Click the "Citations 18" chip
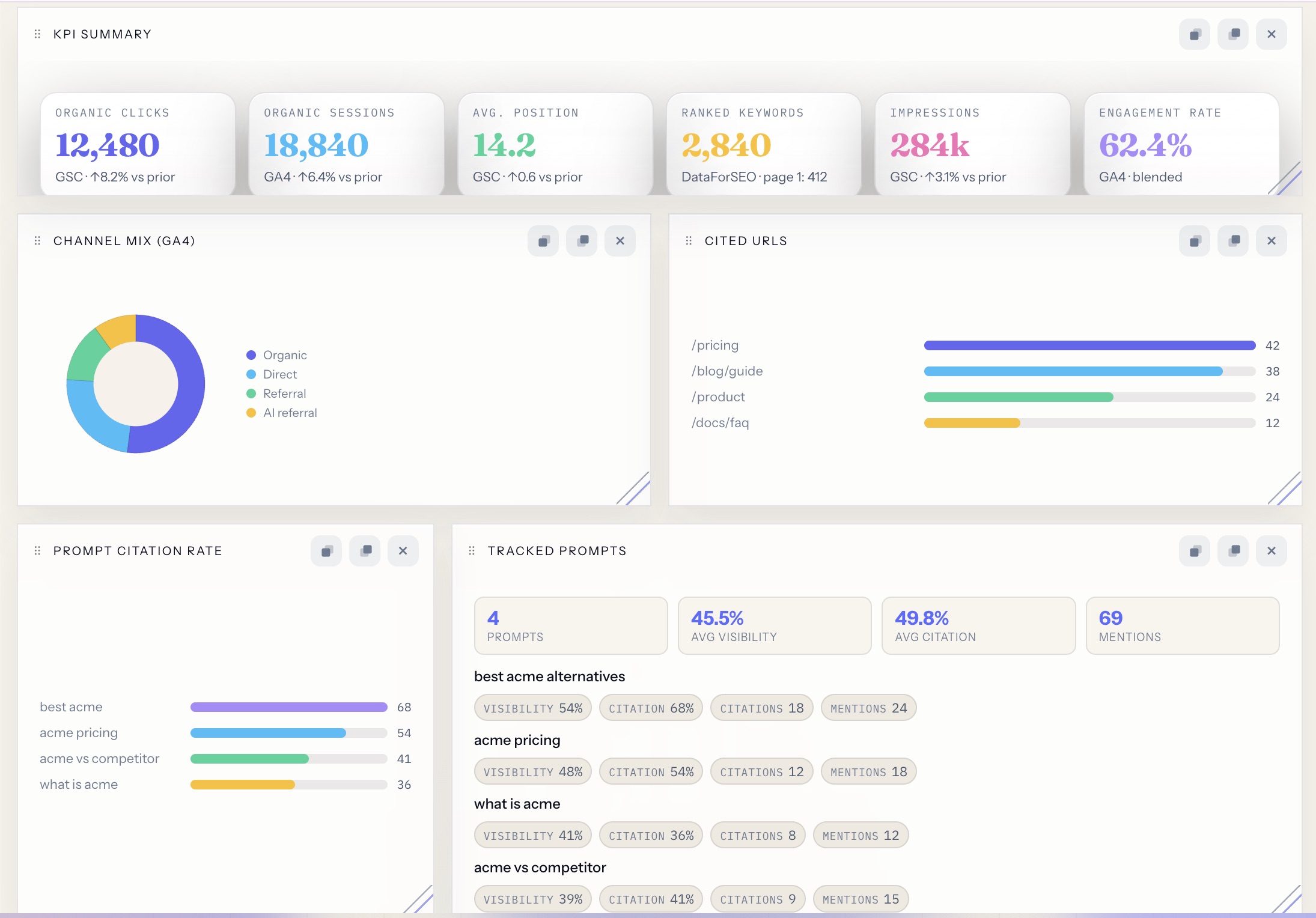Viewport: 1316px width, 918px height. point(762,708)
